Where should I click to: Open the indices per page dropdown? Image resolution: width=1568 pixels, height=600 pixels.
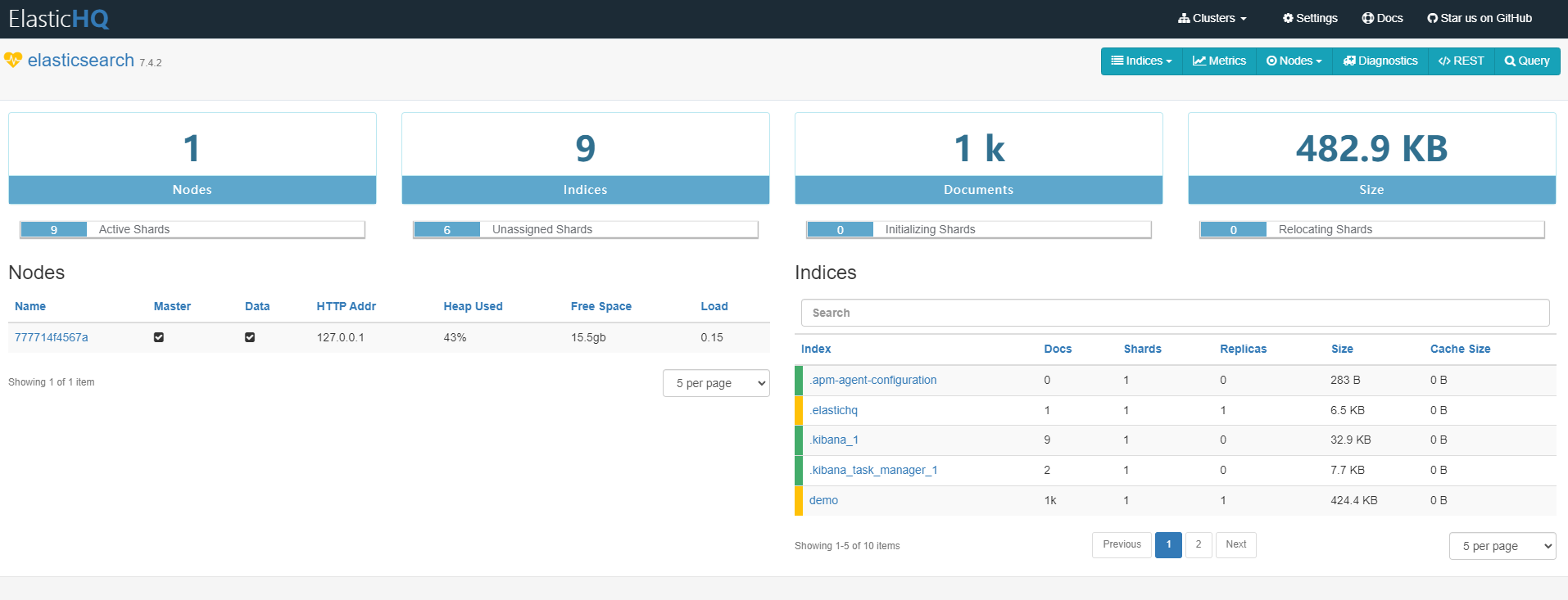(1502, 546)
